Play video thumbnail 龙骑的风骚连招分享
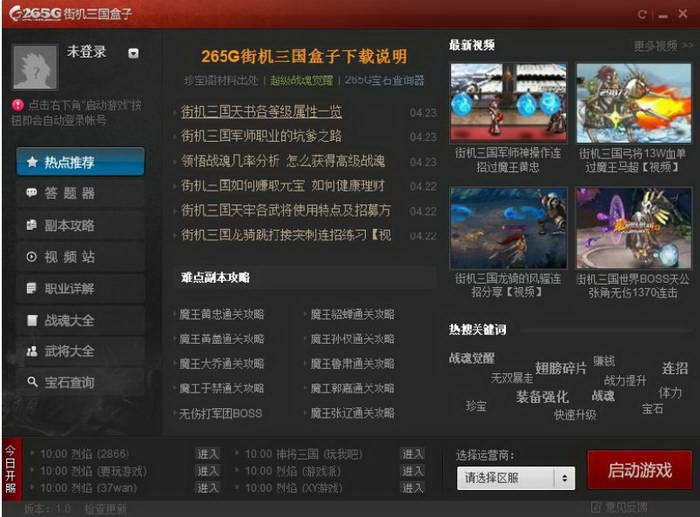Viewport: 700px width, 517px height. click(x=508, y=228)
